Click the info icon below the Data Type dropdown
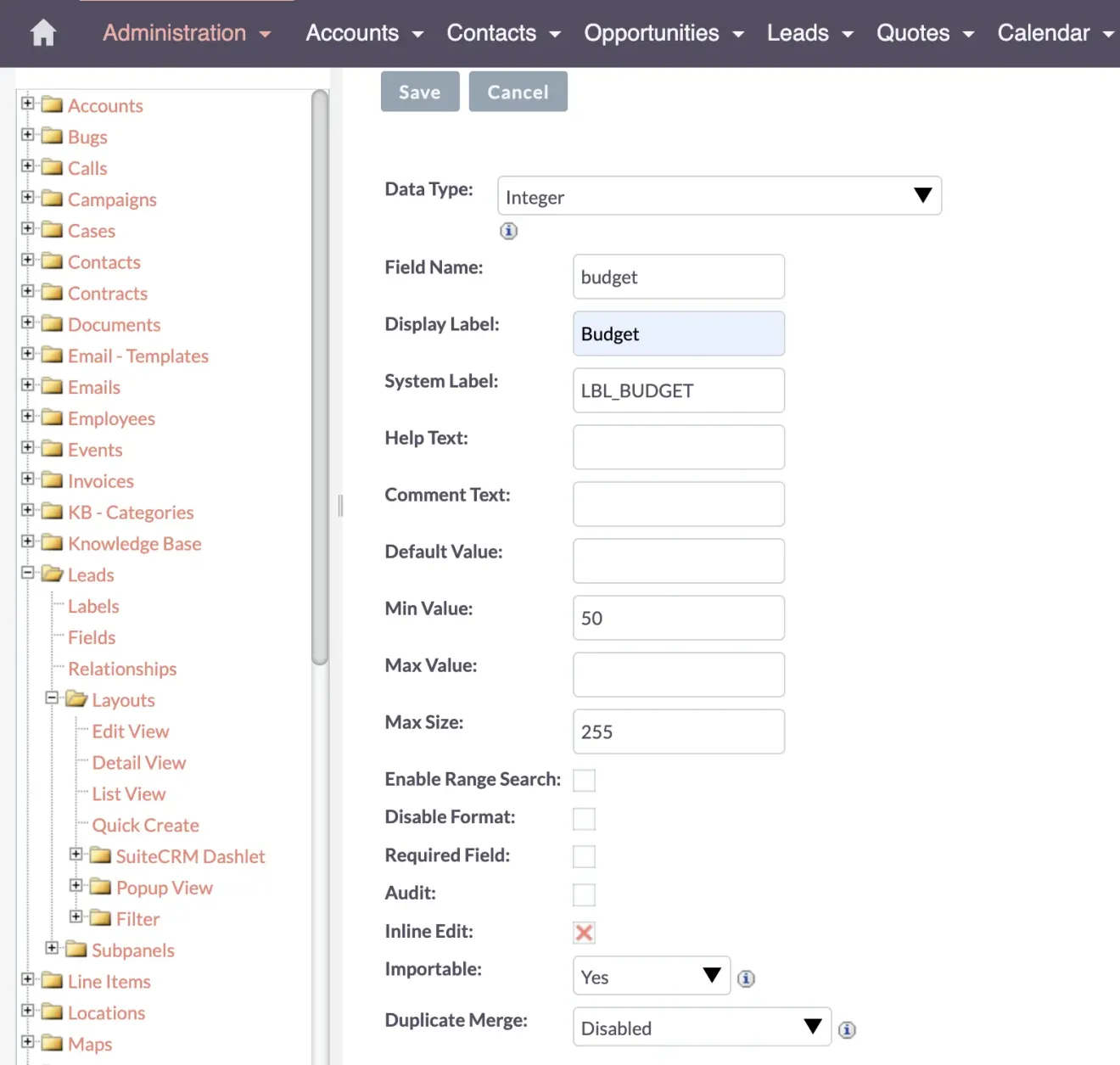Viewport: 1120px width, 1065px height. coord(508,231)
